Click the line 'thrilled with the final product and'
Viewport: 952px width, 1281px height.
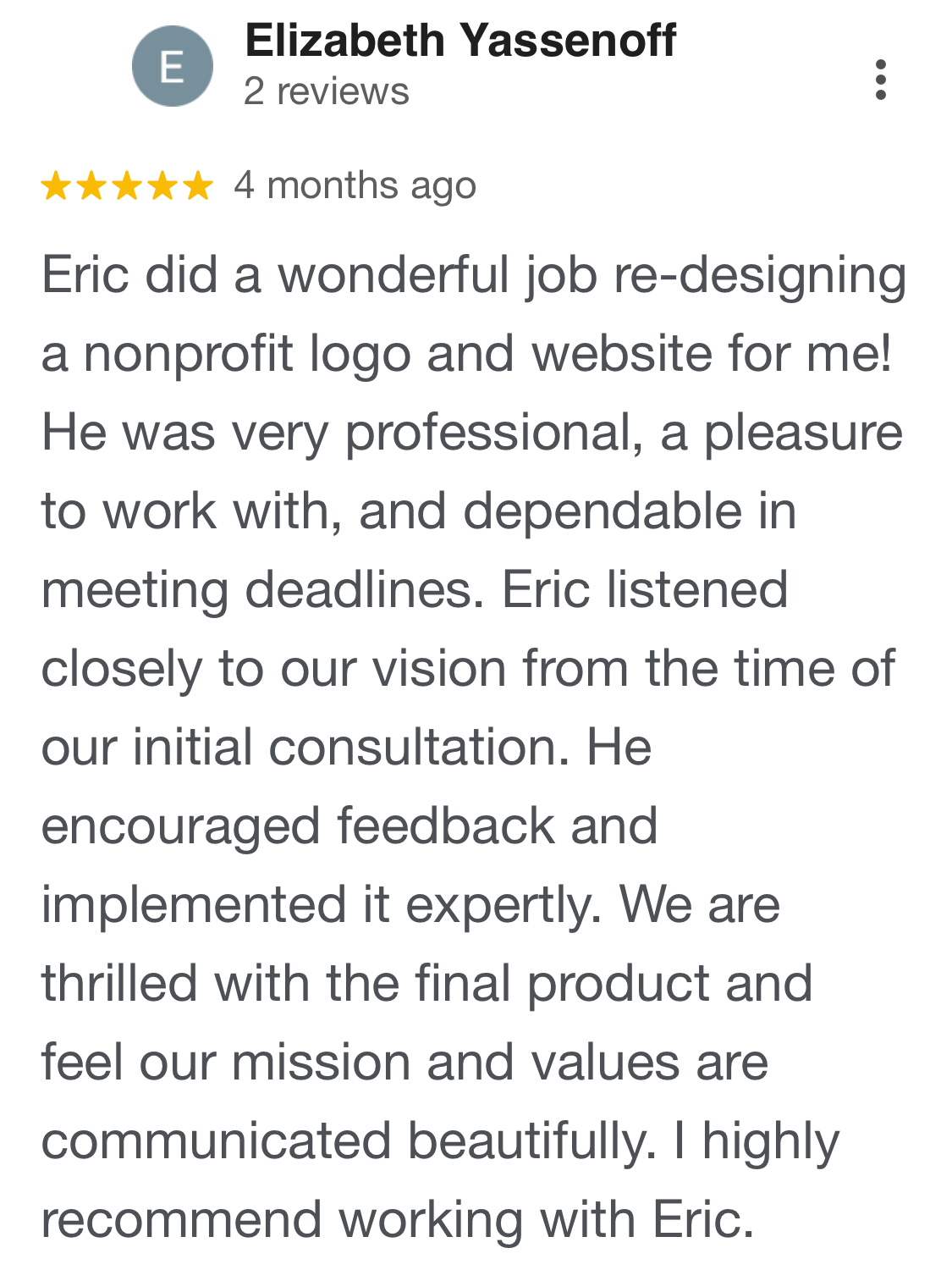426,984
